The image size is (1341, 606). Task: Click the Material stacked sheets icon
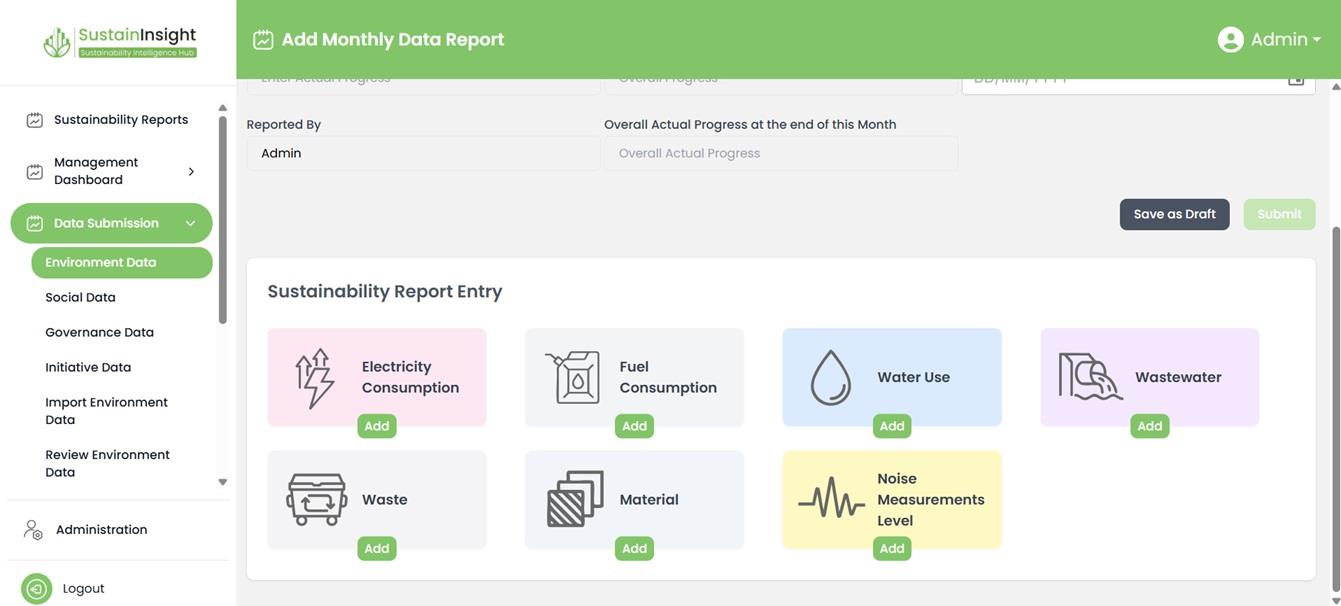point(575,499)
